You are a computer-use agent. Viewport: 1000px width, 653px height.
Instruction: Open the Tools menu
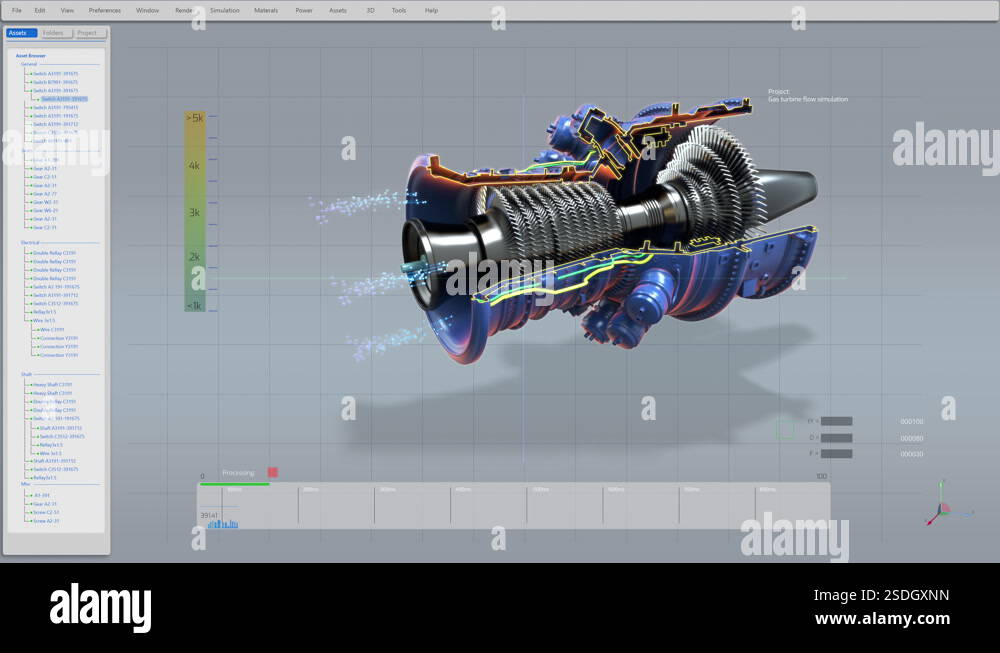pos(399,10)
